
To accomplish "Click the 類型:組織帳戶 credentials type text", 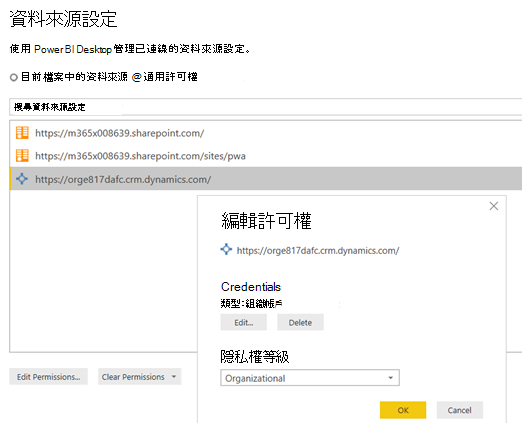I will 252,303.
